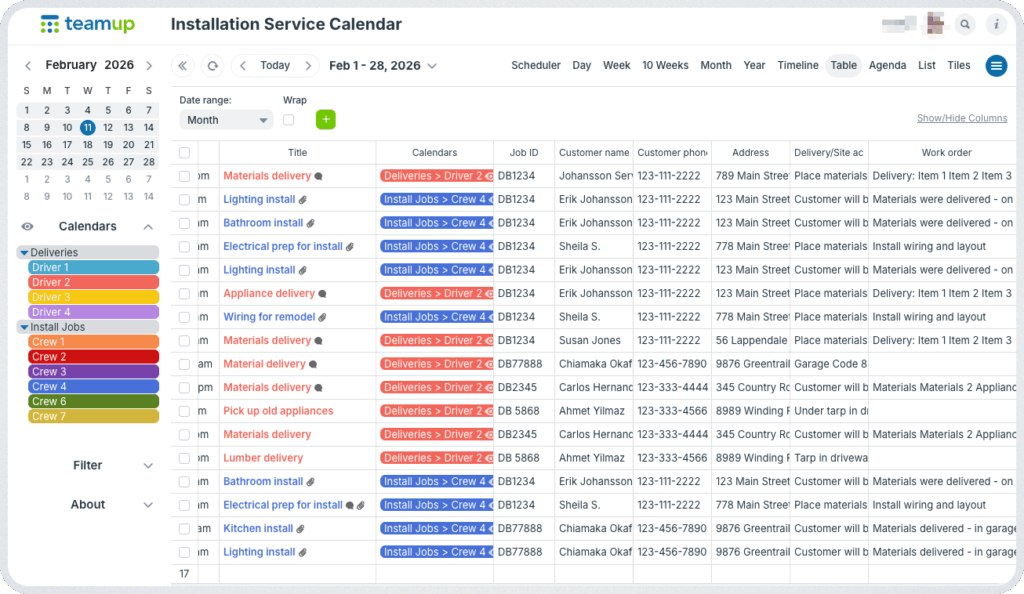Screen dimensions: 1024x594
Task: Click the Show/Hide Columns link
Action: click(961, 119)
